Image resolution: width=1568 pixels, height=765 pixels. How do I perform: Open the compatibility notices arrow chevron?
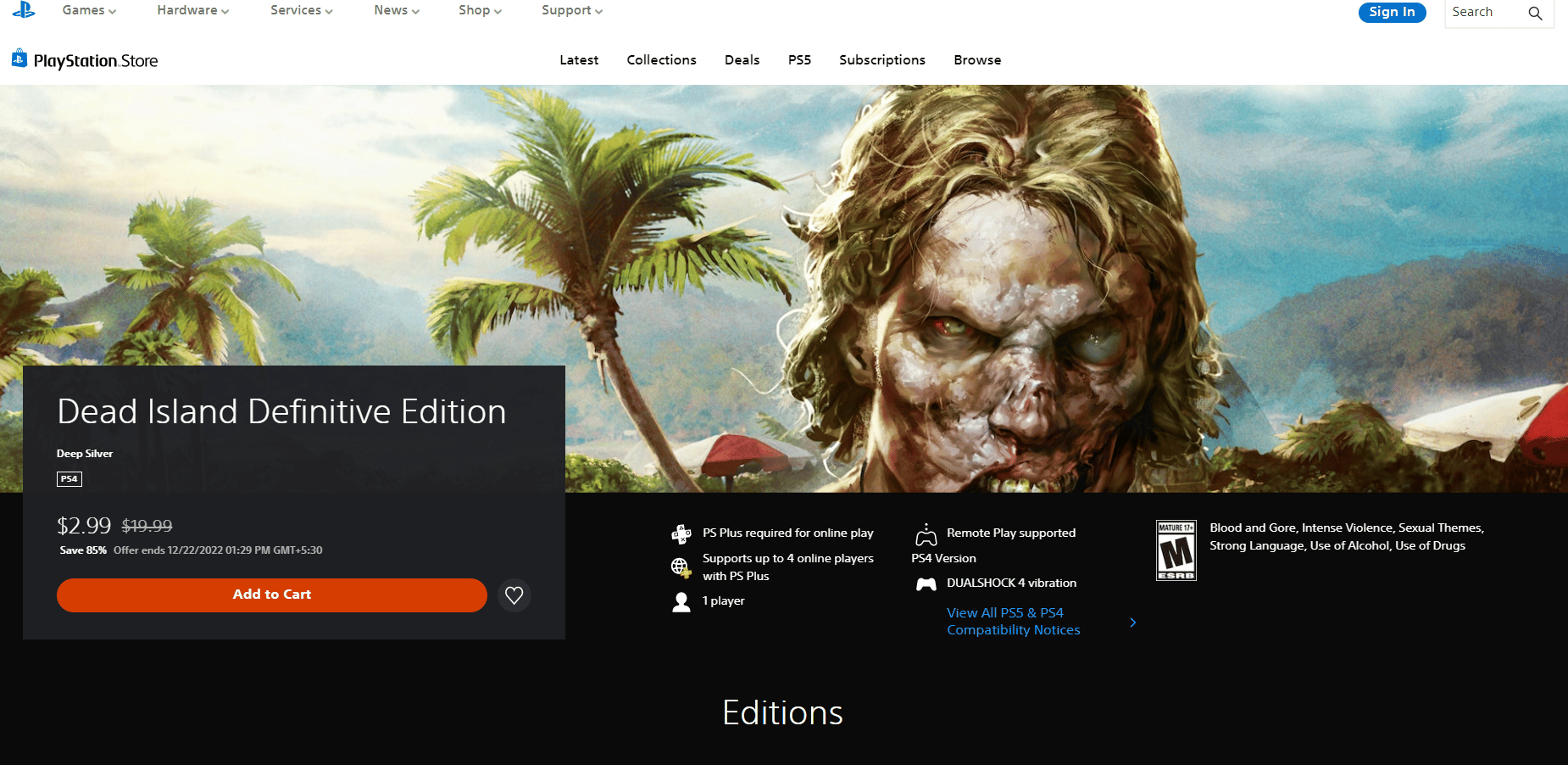point(1132,623)
